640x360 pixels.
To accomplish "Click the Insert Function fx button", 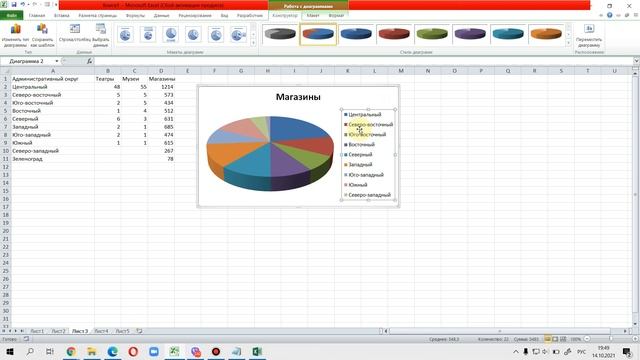I will pos(89,61).
